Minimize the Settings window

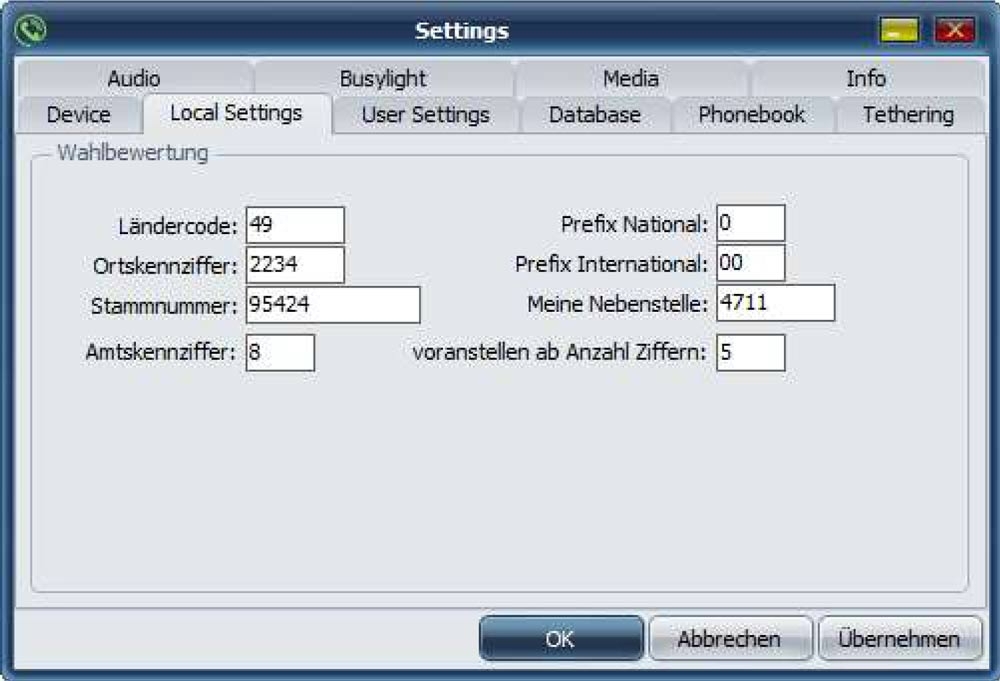click(900, 31)
